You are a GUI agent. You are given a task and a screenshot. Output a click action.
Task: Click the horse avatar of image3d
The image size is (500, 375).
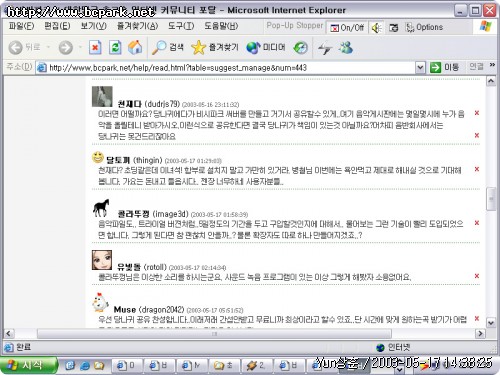click(101, 208)
